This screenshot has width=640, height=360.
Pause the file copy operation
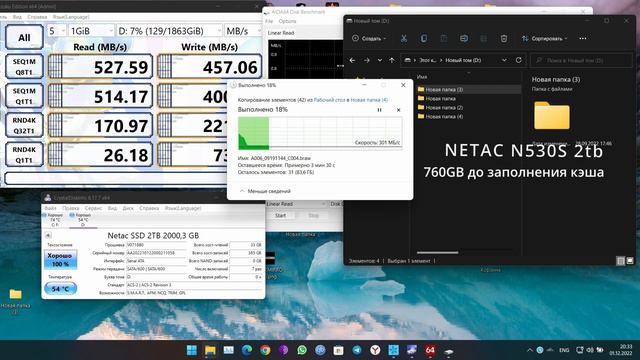tap(380, 110)
